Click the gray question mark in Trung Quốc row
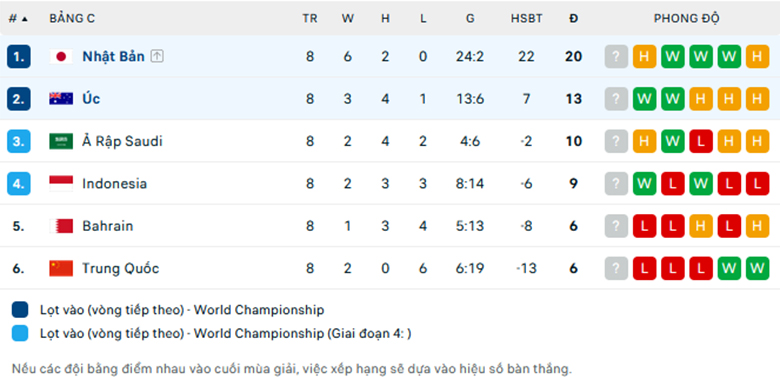 tap(616, 269)
